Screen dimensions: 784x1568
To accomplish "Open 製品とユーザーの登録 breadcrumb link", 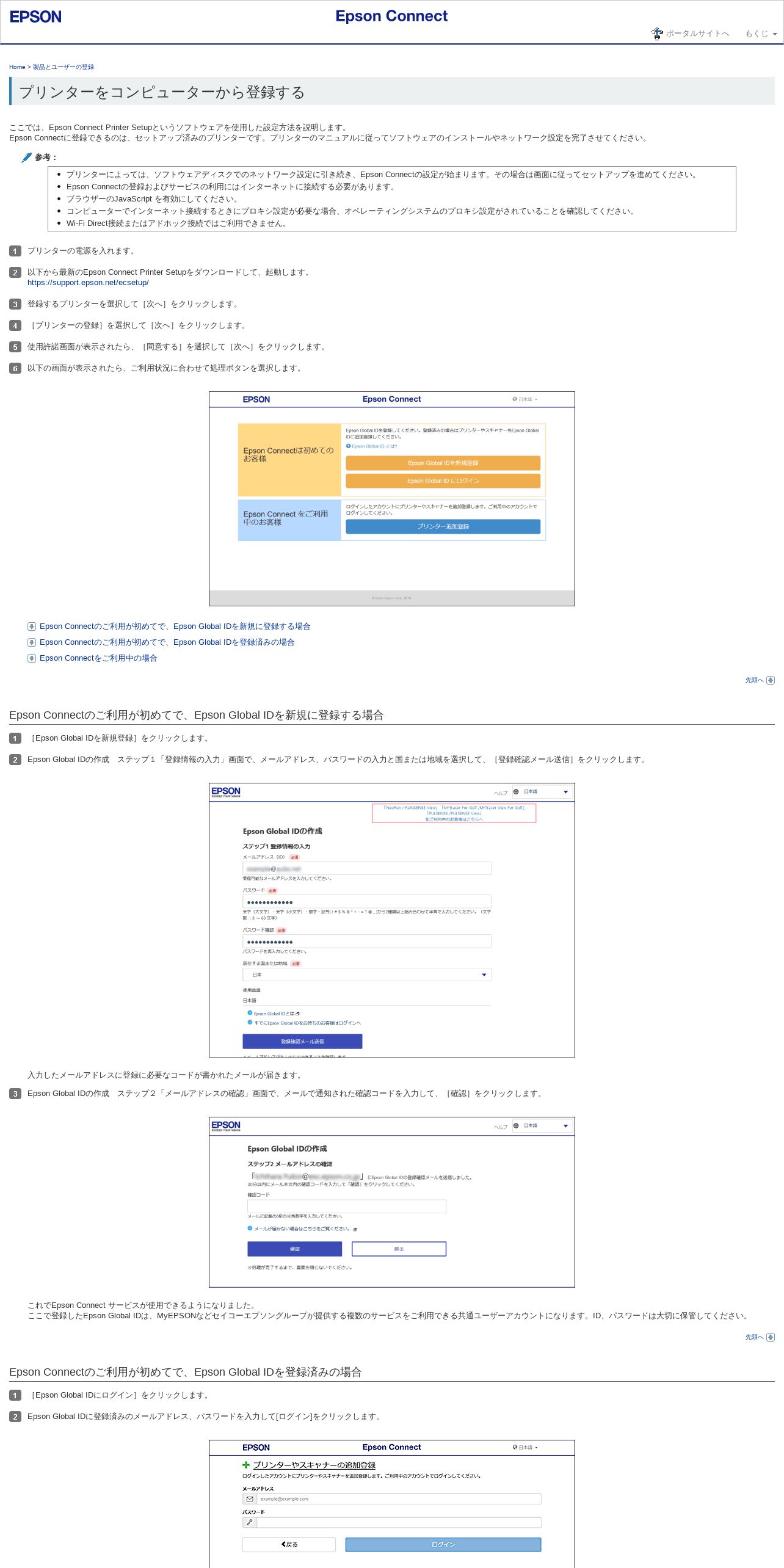I will click(x=64, y=67).
